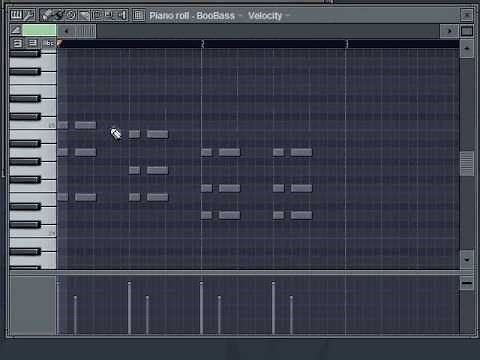Open the piano roll keyboard menu icon
480x360 pixels.
point(16,15)
